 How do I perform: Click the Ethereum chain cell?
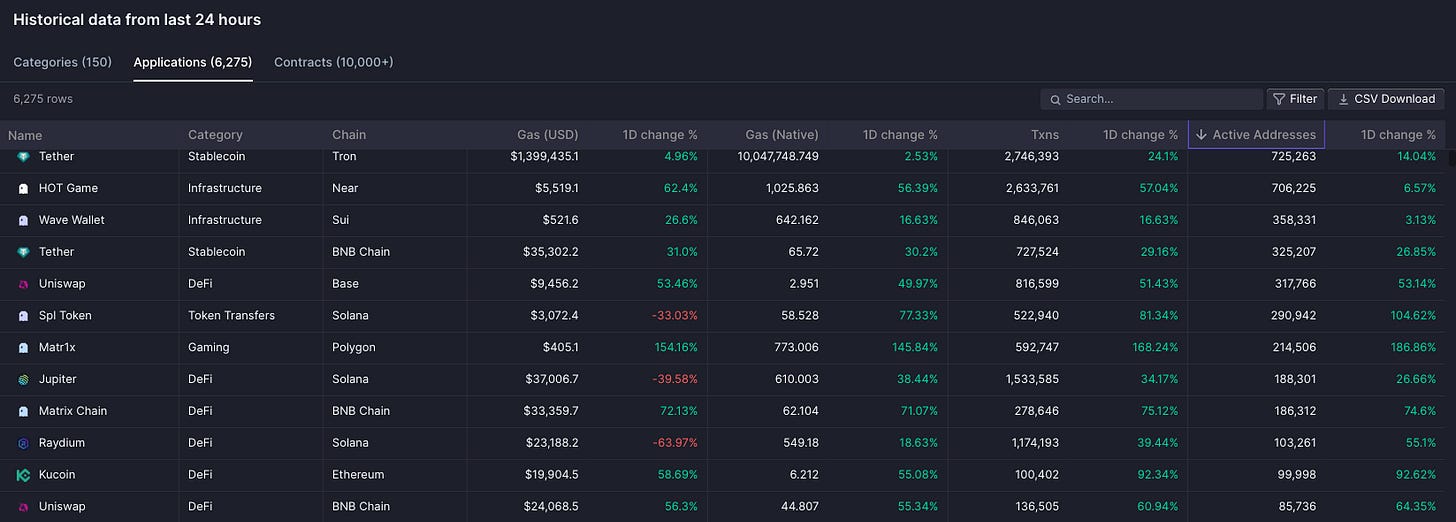coord(358,475)
